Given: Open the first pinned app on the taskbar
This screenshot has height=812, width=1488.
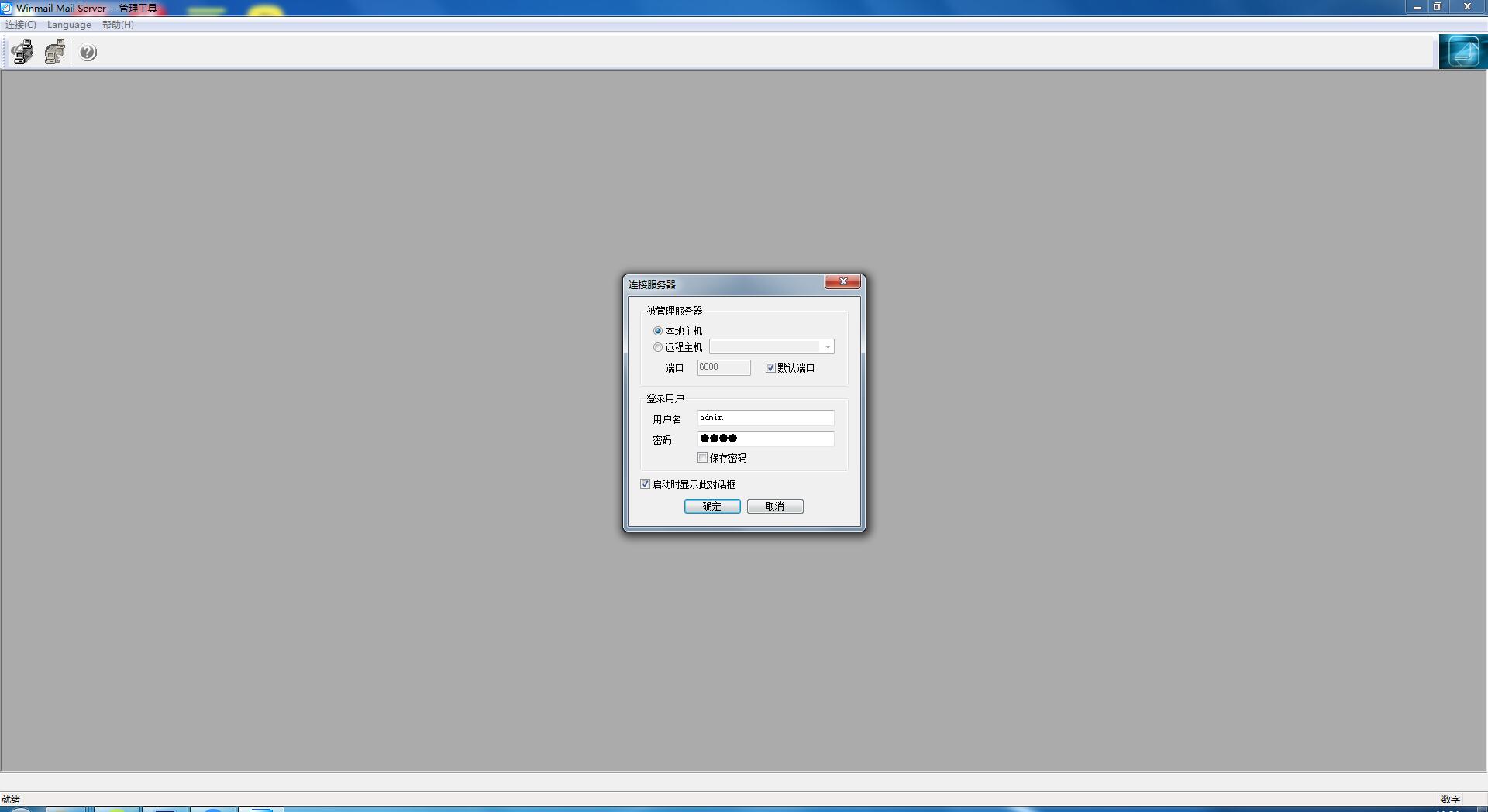Looking at the screenshot, I should coord(67,809).
